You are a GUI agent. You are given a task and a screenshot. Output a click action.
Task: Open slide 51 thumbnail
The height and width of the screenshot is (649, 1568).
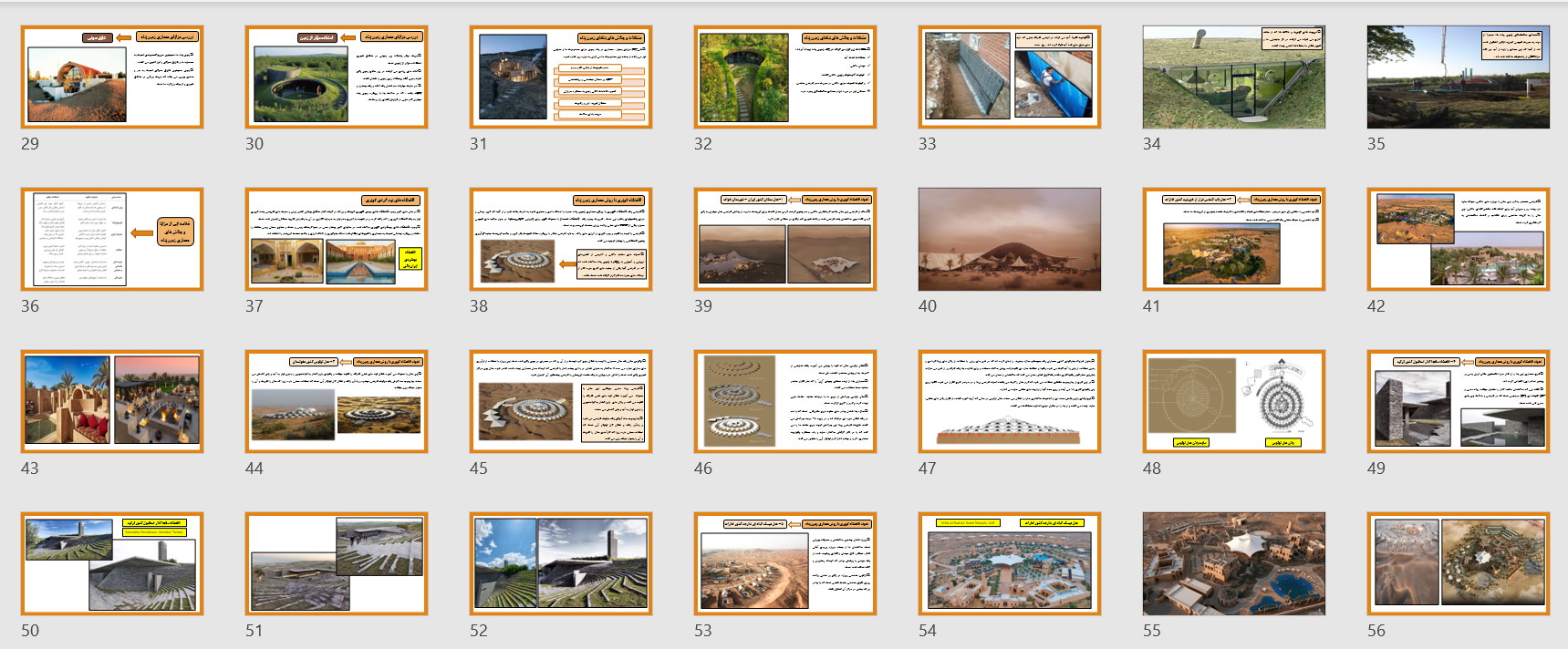(x=337, y=563)
